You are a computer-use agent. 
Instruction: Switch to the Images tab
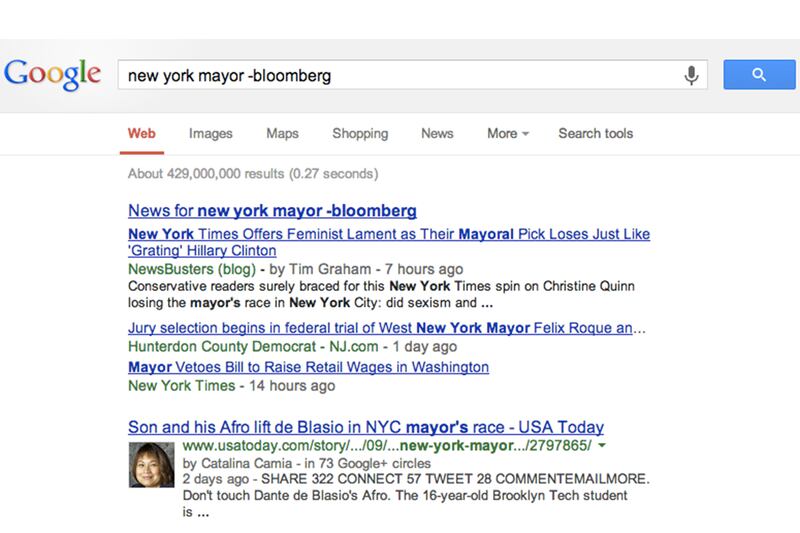[210, 134]
